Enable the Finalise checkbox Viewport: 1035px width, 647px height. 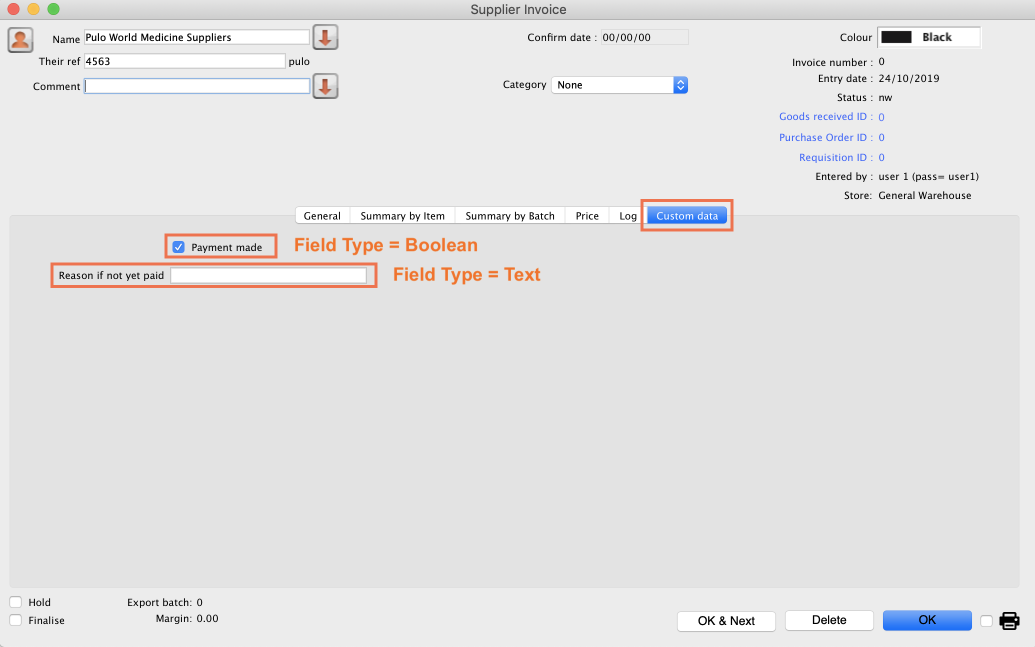click(16, 620)
